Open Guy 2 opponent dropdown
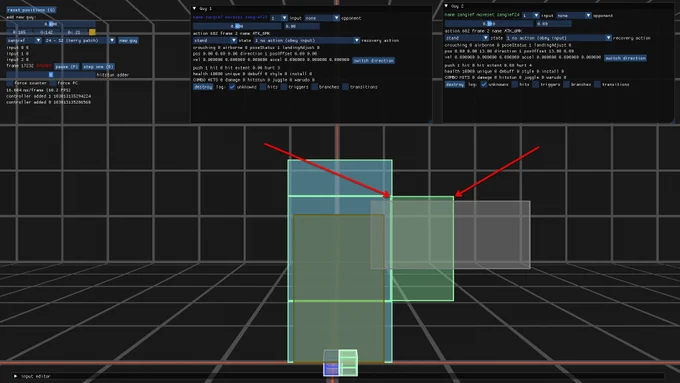This screenshot has height=383, width=680. tap(574, 16)
